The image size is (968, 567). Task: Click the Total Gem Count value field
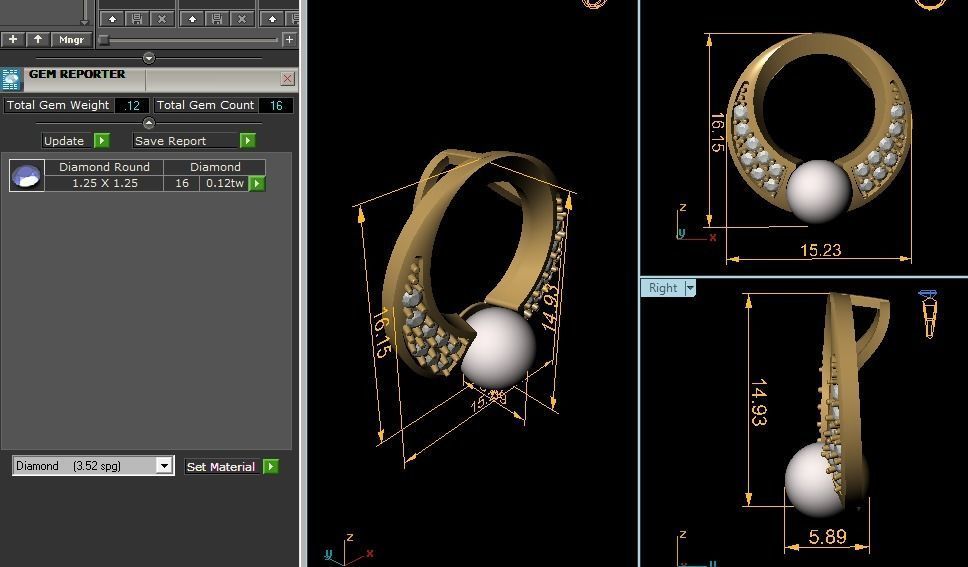click(x=275, y=106)
